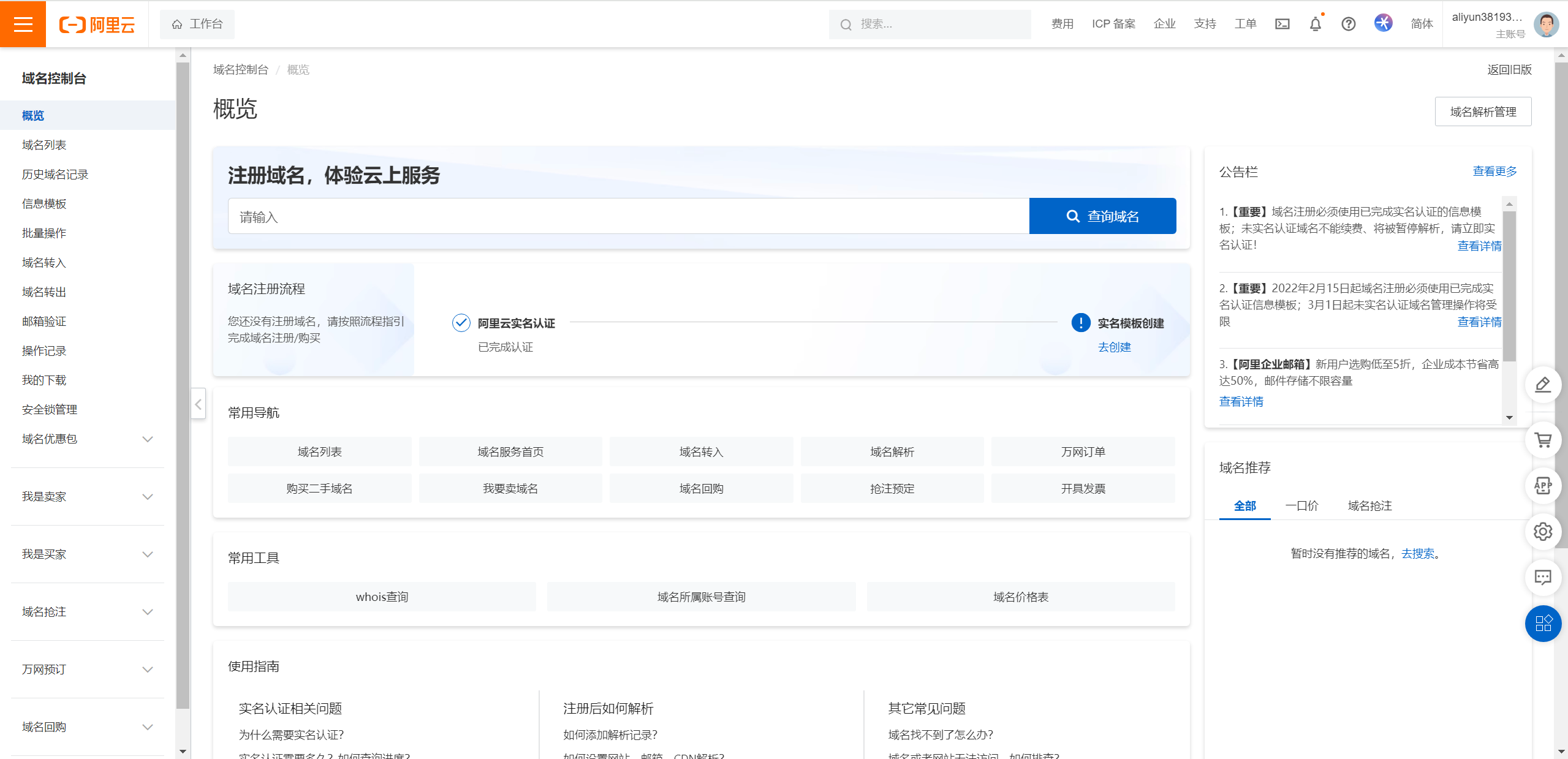Image resolution: width=1568 pixels, height=759 pixels.
Task: Open 购买二手域名 shortcut
Action: 319,489
